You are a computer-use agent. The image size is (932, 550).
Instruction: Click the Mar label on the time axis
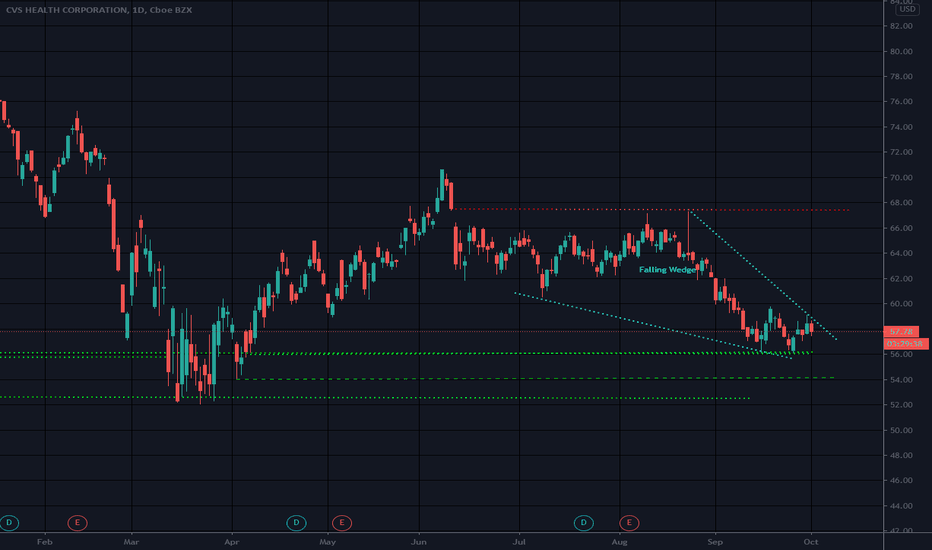[131, 542]
